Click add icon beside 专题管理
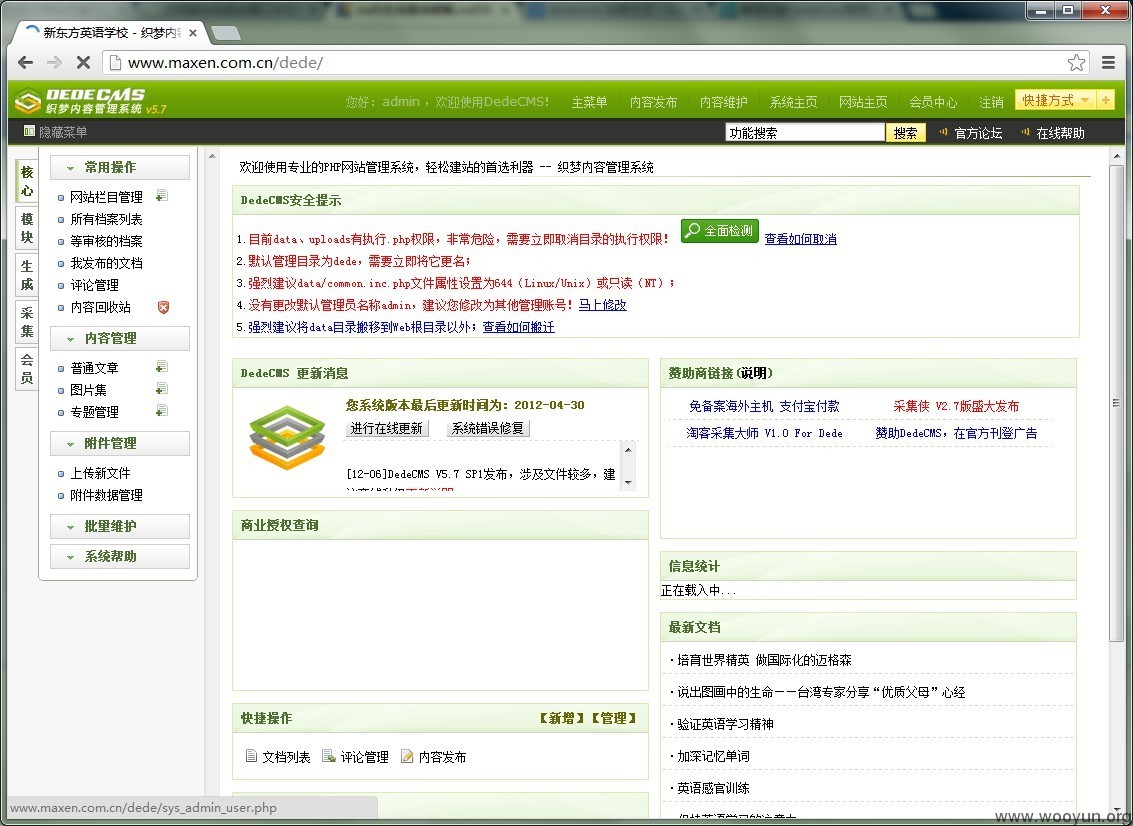The height and width of the screenshot is (826, 1133). tap(163, 410)
